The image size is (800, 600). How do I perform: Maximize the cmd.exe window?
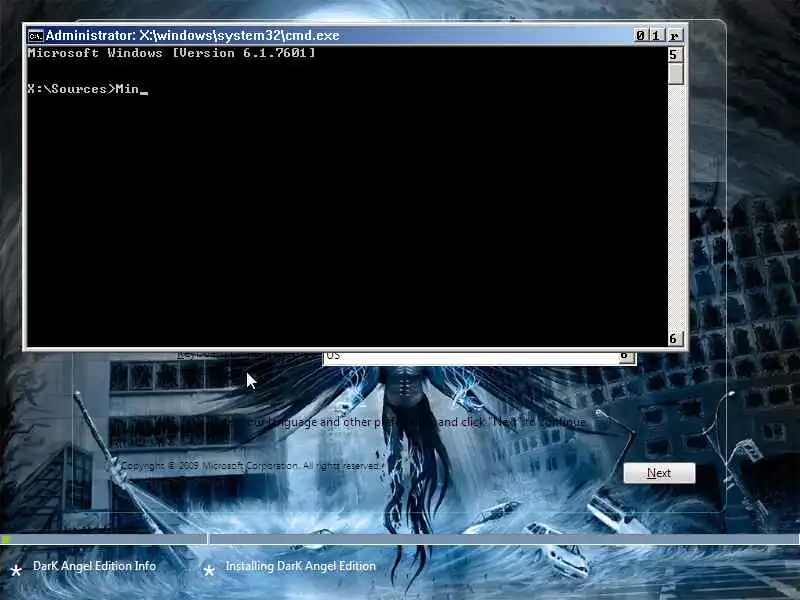pyautogui.click(x=656, y=35)
